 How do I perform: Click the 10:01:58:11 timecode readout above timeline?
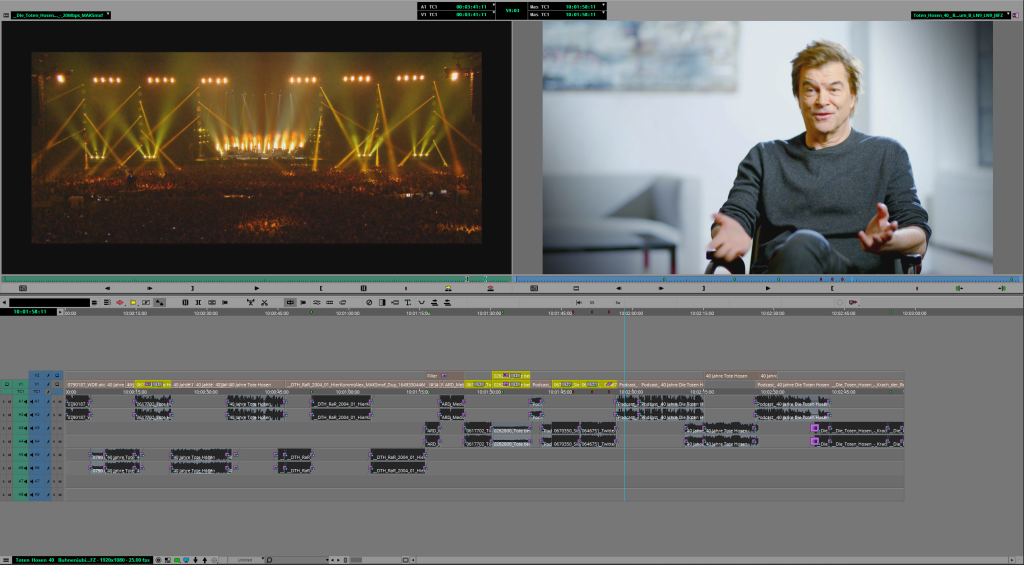31,312
